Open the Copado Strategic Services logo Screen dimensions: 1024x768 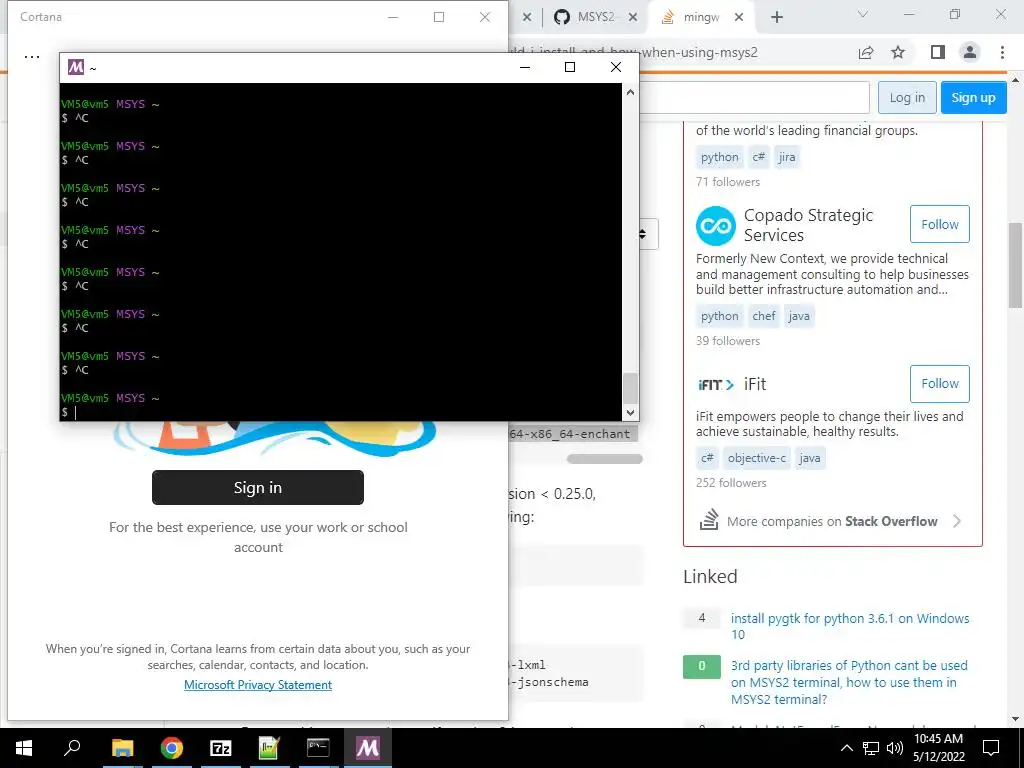click(x=716, y=225)
